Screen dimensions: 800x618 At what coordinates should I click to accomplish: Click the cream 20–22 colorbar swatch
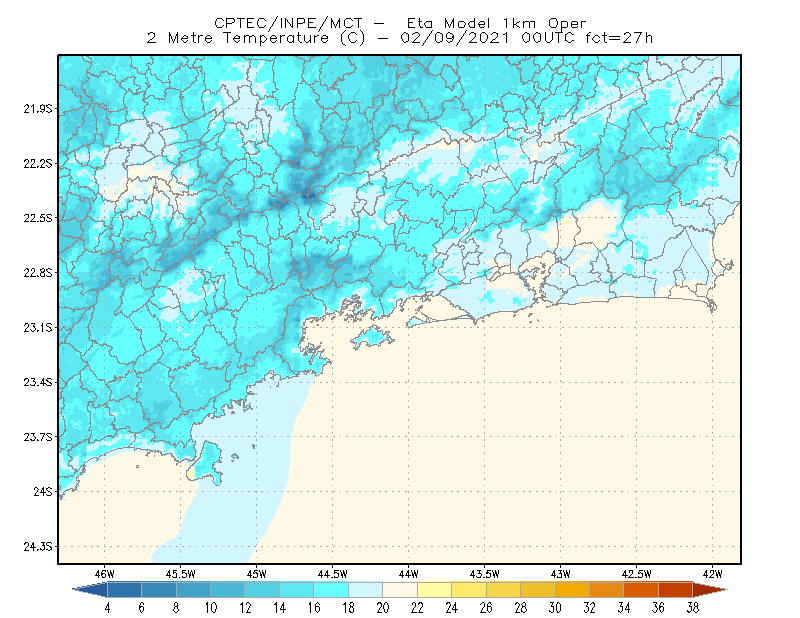pyautogui.click(x=400, y=590)
